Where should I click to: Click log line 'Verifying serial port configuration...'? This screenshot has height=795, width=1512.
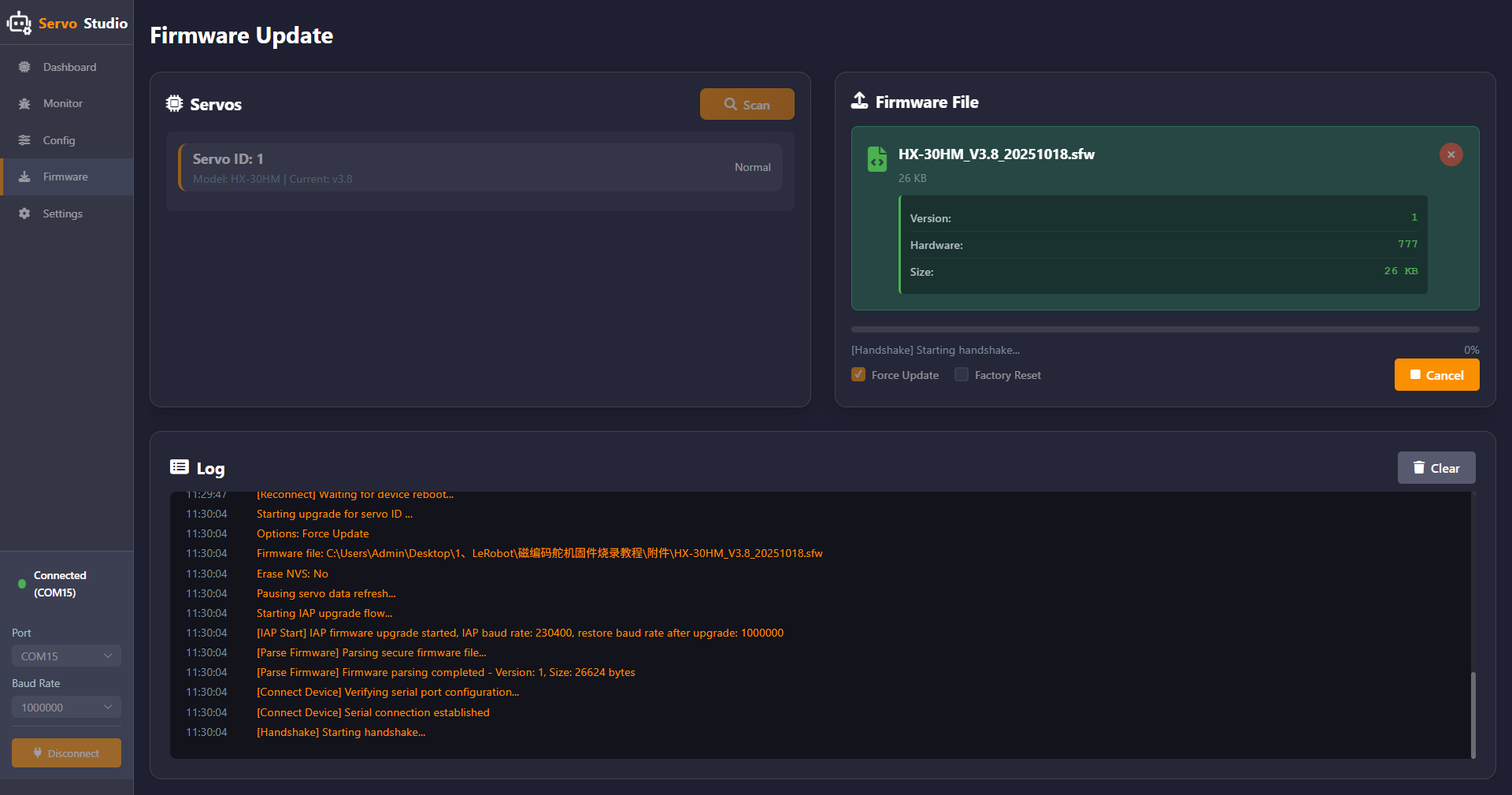(387, 692)
